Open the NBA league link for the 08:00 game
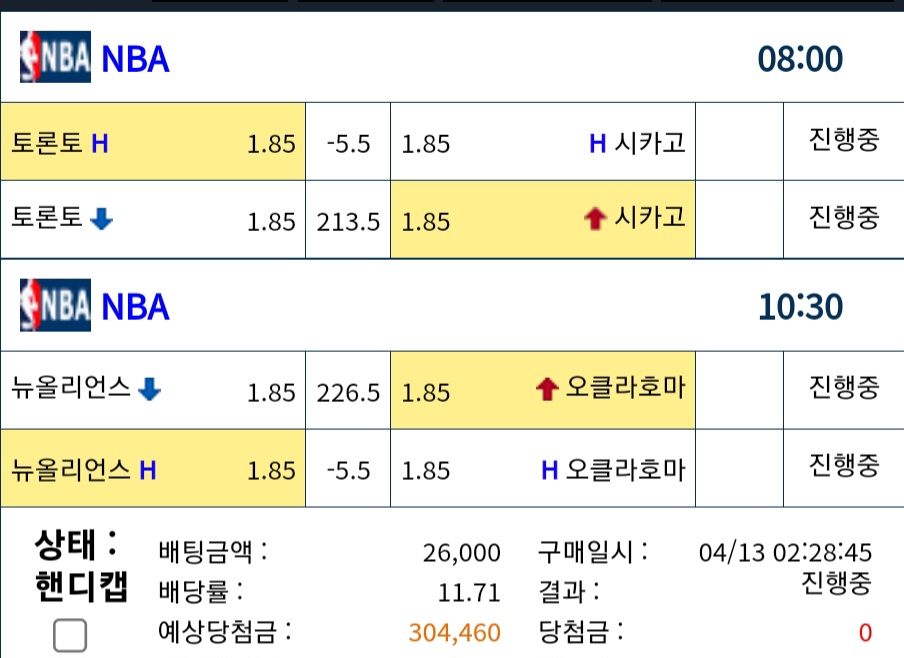 pyautogui.click(x=135, y=59)
